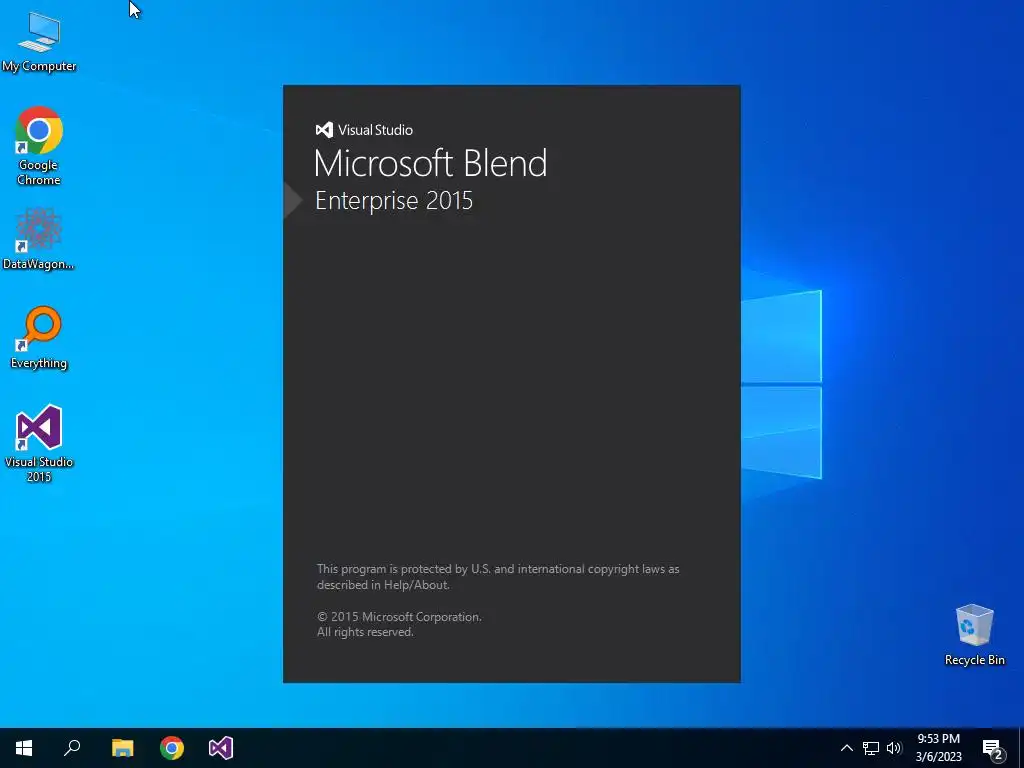This screenshot has width=1024, height=768.
Task: Select the DataWagon desktop shortcut
Action: [x=39, y=238]
